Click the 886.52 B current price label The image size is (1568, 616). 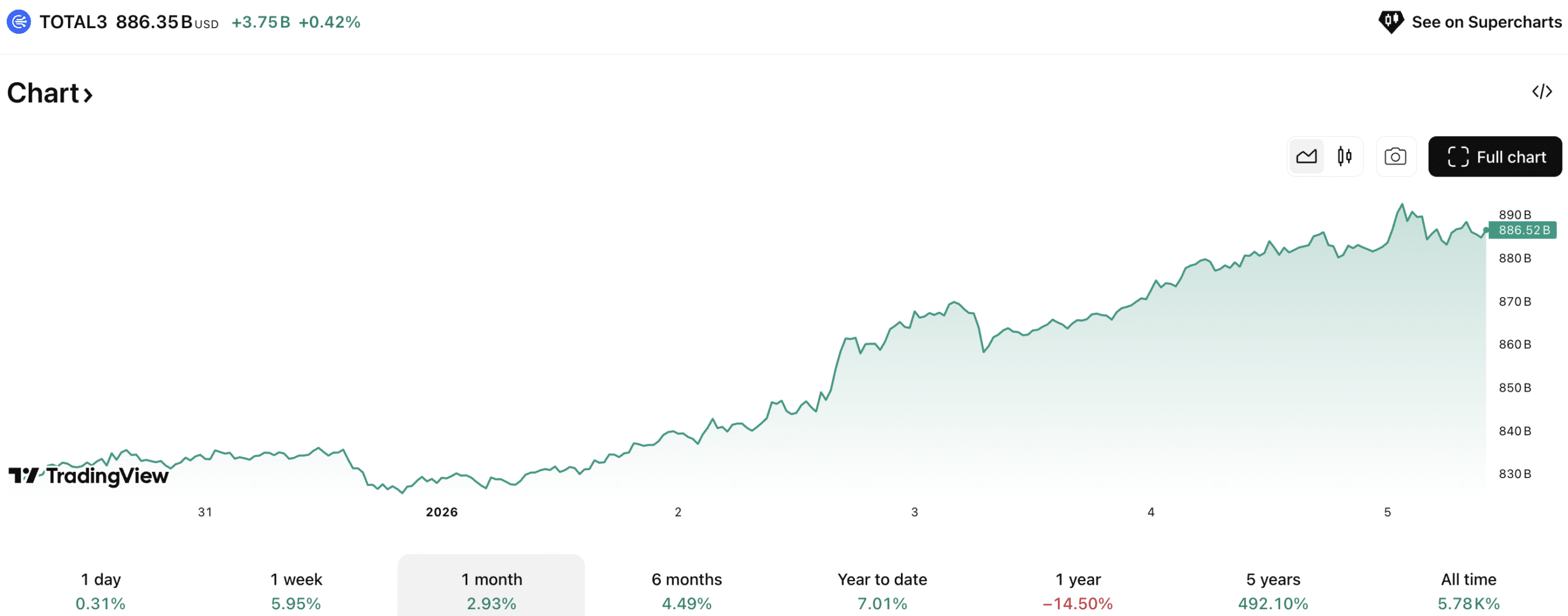(1523, 230)
